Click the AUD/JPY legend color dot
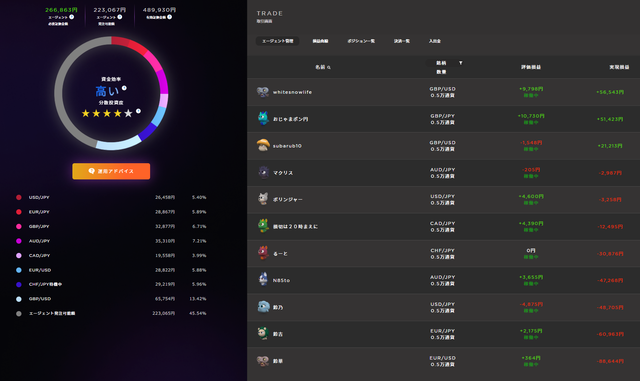640x381 pixels. 19,241
